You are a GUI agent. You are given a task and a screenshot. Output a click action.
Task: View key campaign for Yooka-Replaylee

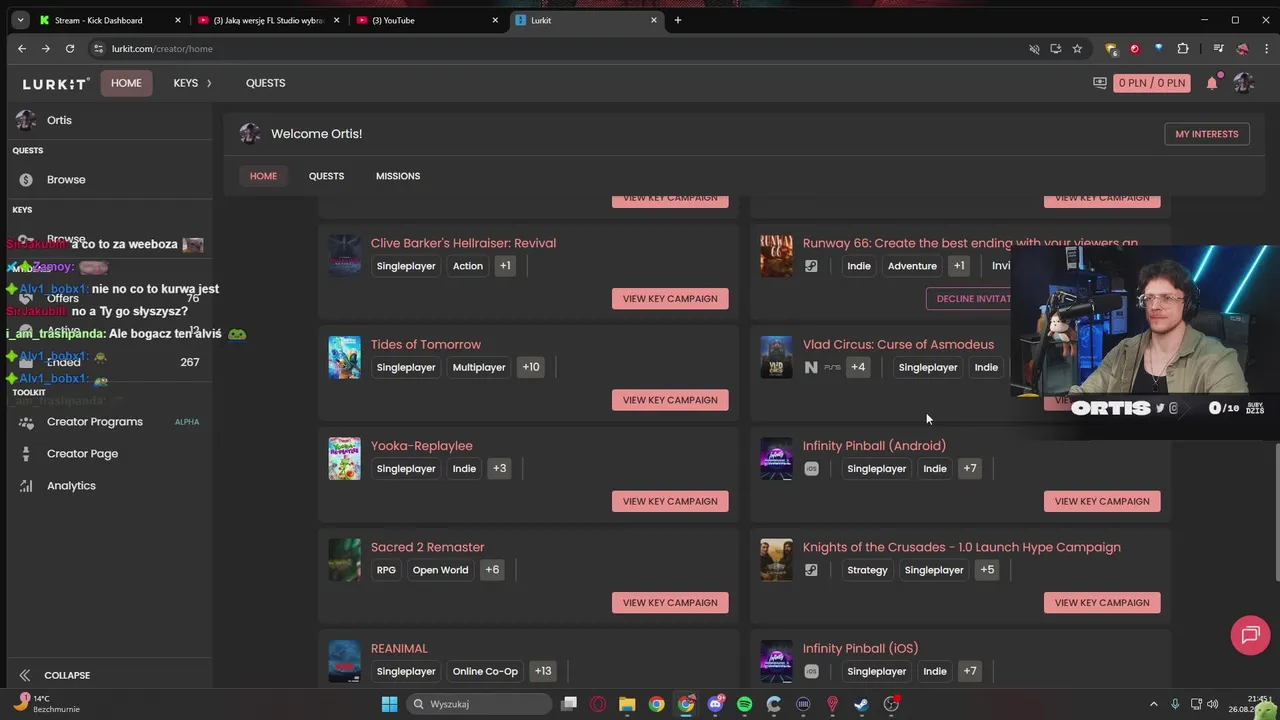[x=670, y=501]
